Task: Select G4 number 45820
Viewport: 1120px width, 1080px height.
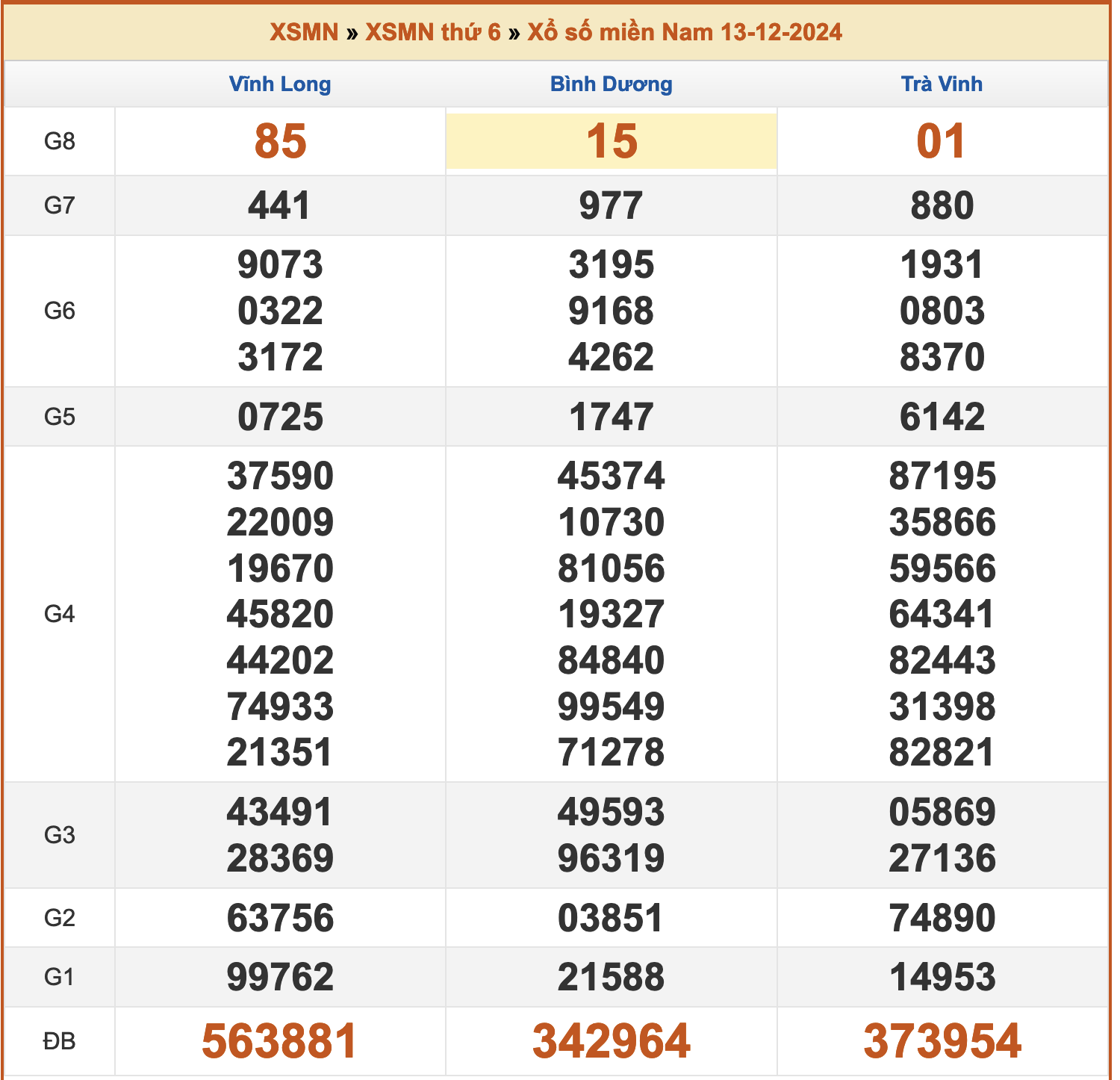Action: pyautogui.click(x=280, y=614)
